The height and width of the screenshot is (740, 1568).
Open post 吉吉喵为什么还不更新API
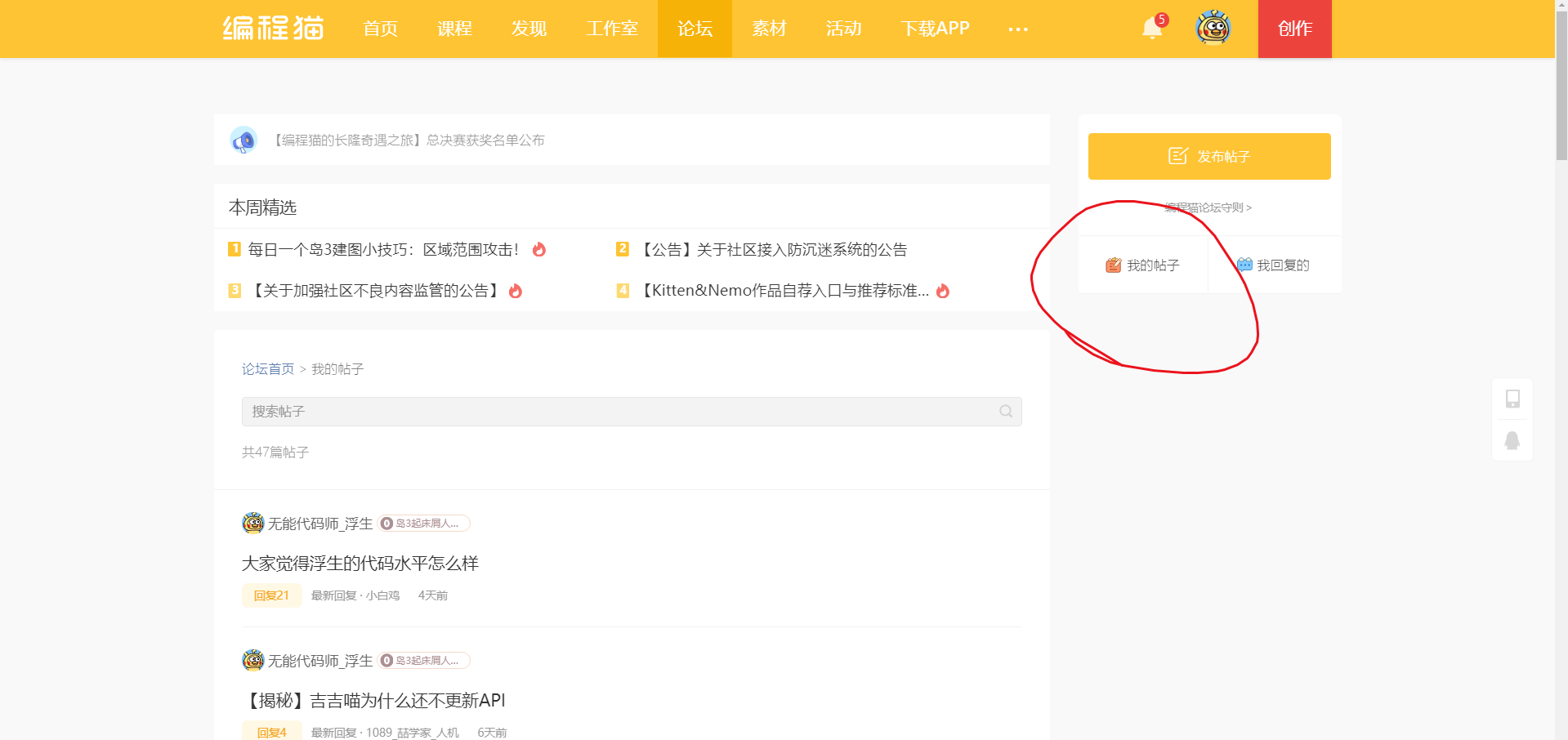[373, 701]
